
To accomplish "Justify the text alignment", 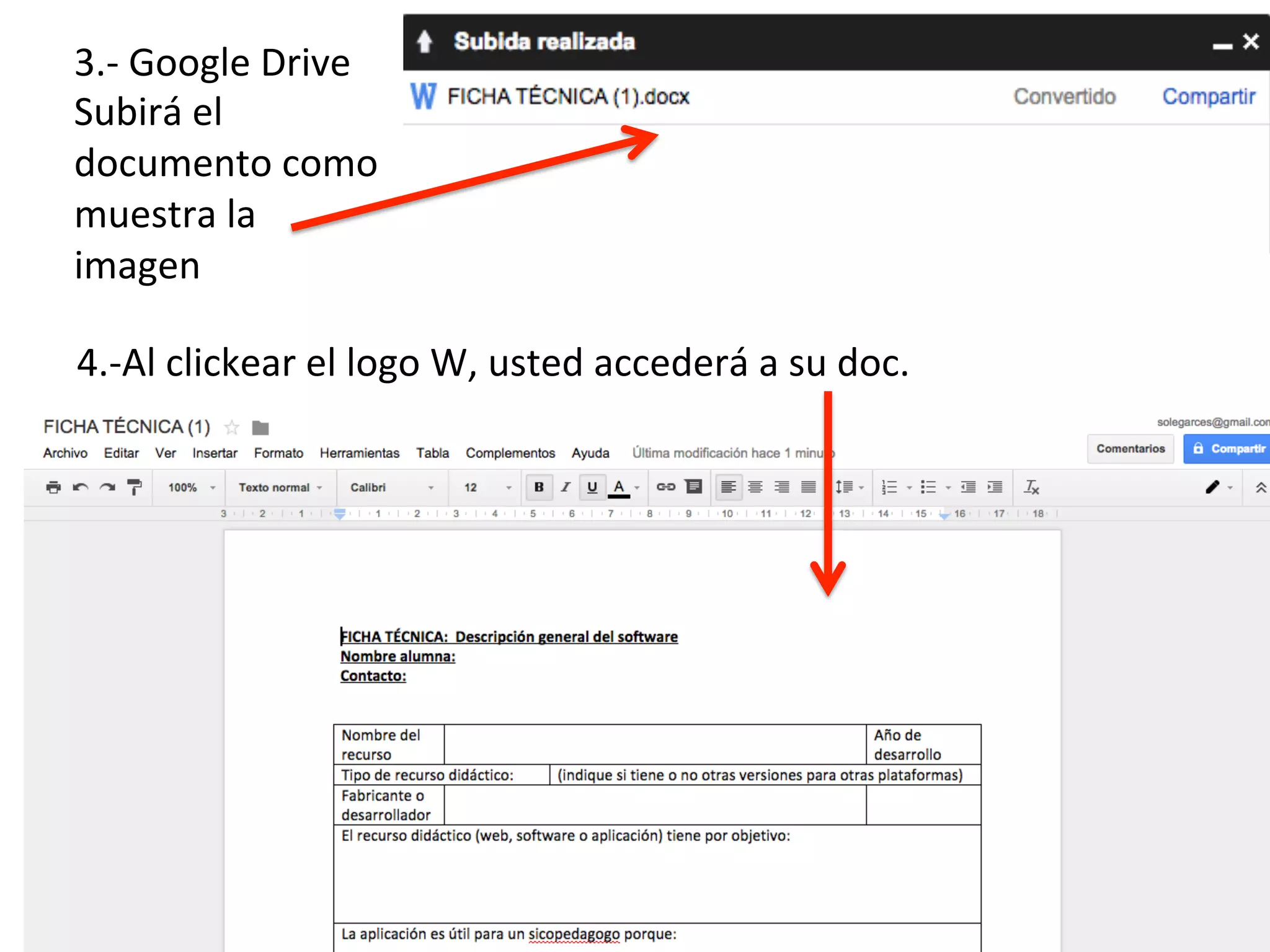I will (809, 487).
